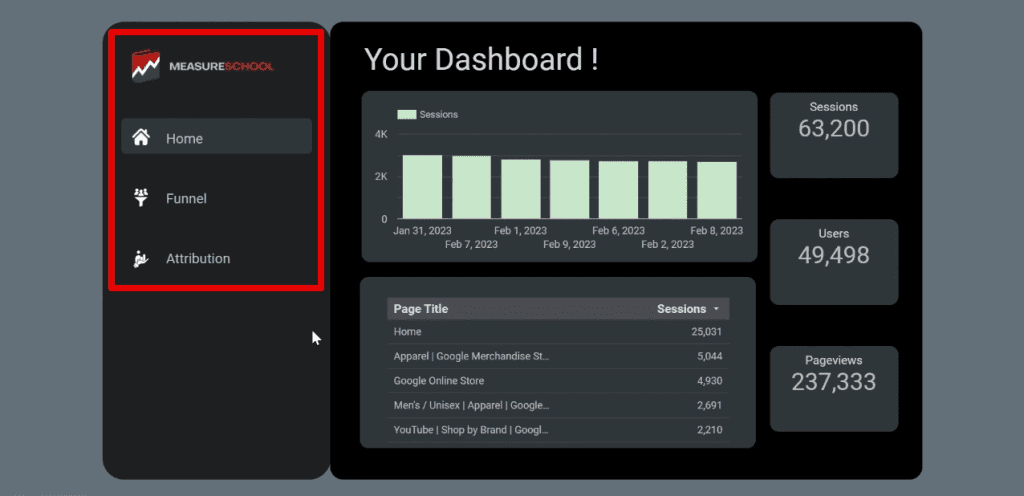Click the 25,031 sessions value

[x=707, y=332]
